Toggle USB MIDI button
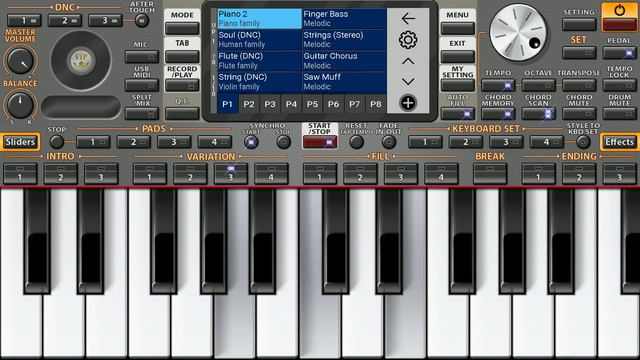Screen dimensions: 640x360 (142, 85)
